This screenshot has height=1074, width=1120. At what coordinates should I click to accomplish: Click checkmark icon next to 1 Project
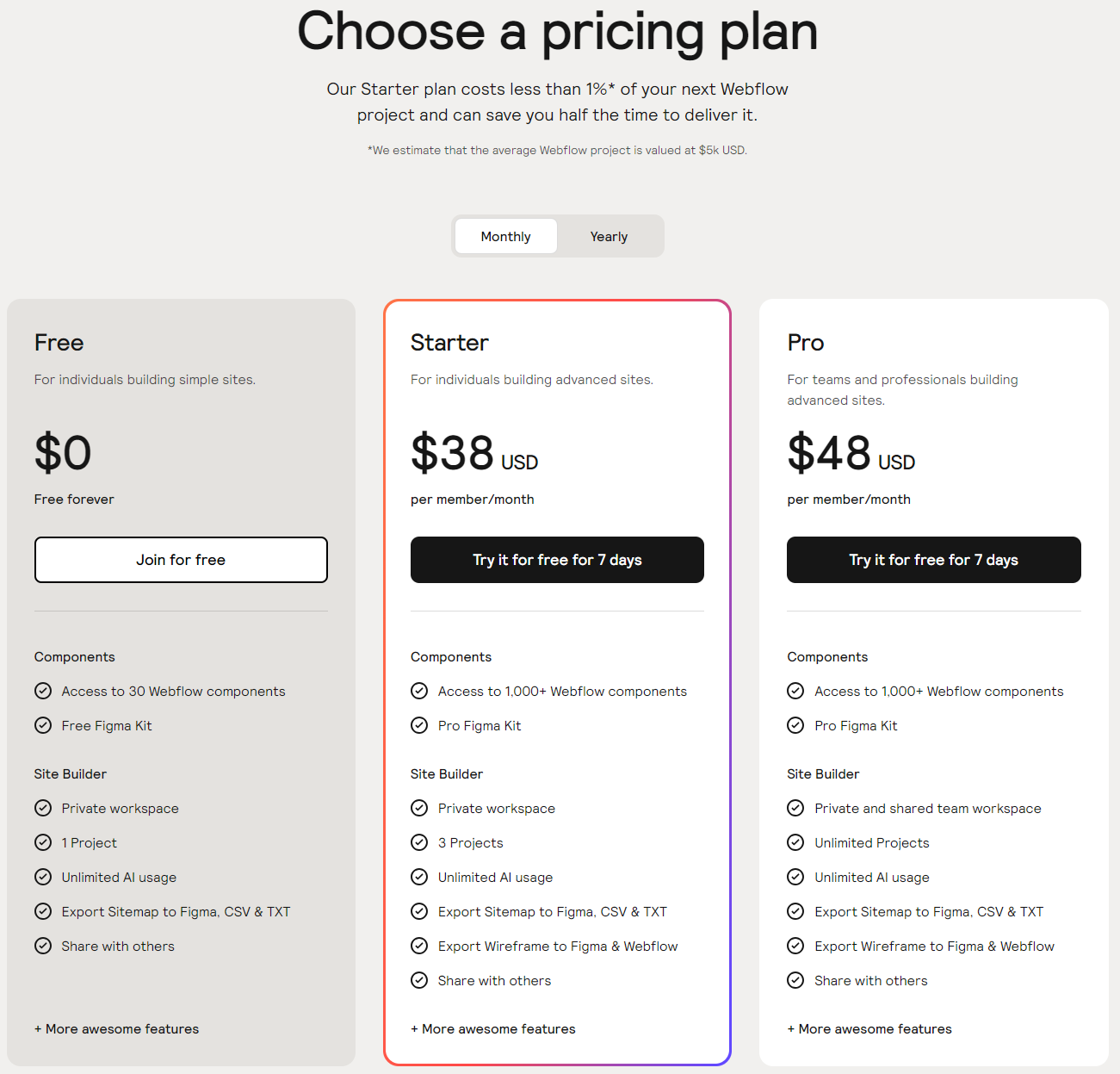point(43,842)
